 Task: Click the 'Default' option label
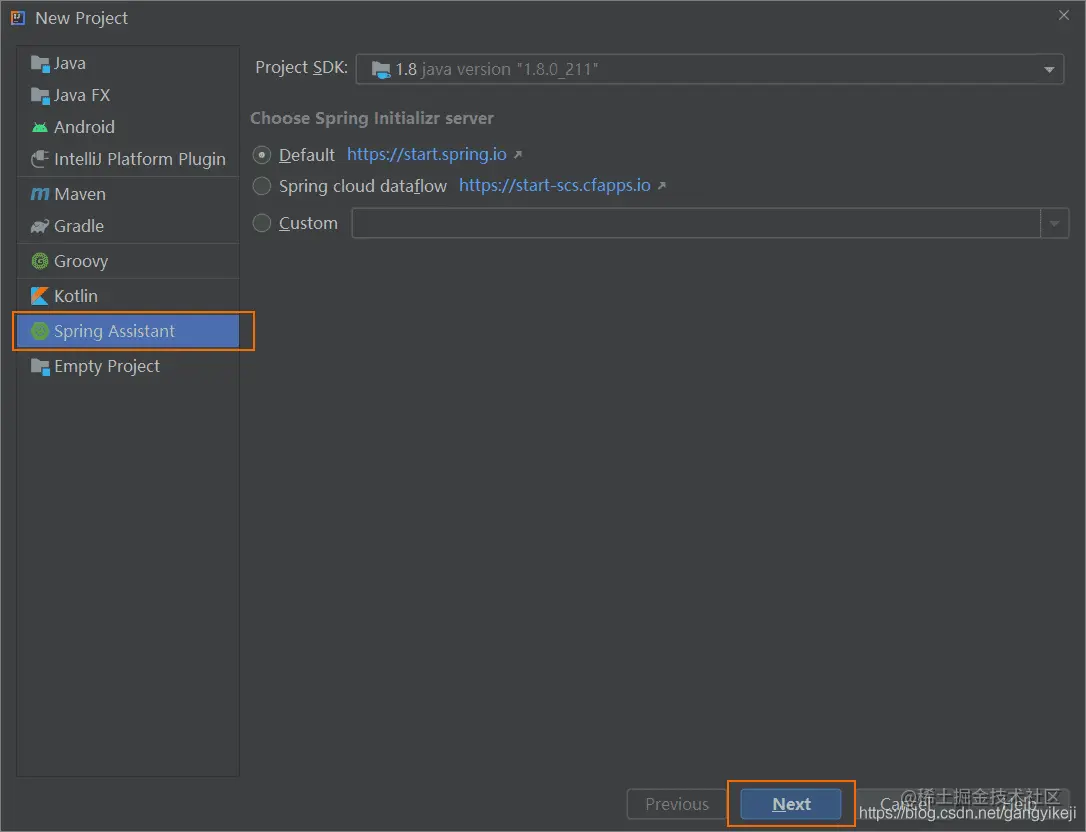click(307, 155)
